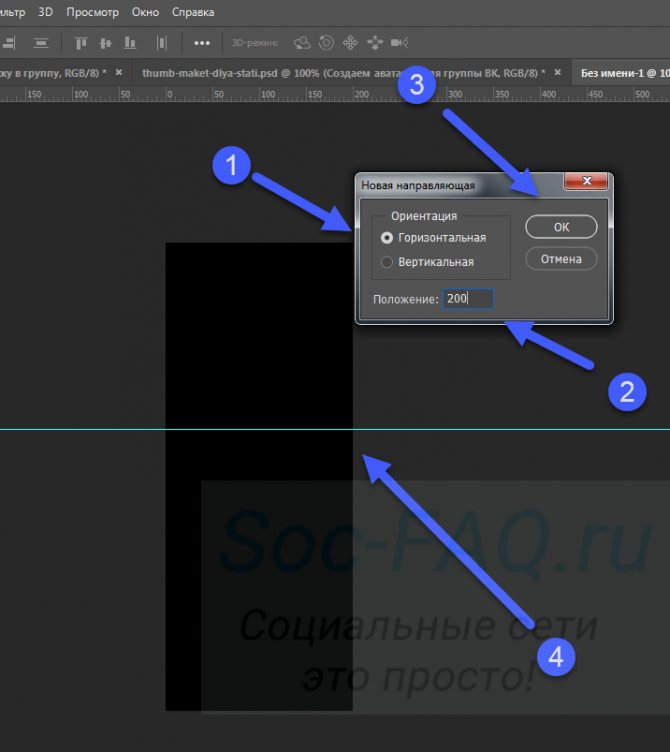The height and width of the screenshot is (752, 670).
Task: Open the Окно menu
Action: [145, 12]
